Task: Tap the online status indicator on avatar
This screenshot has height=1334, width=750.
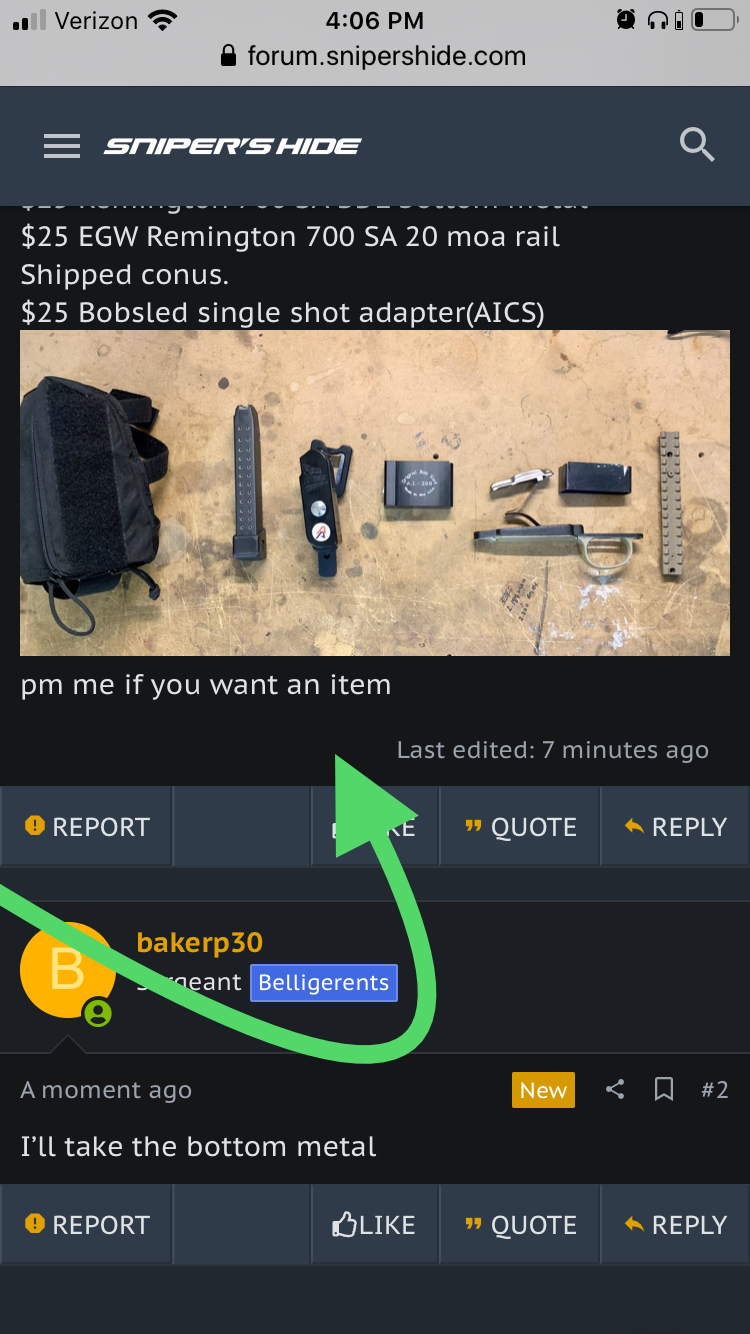Action: [97, 1013]
